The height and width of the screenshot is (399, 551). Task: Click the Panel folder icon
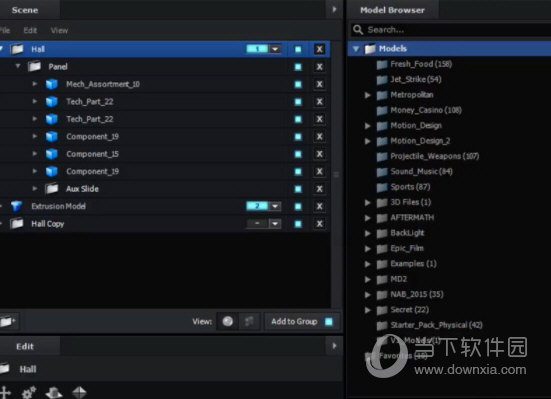point(34,66)
